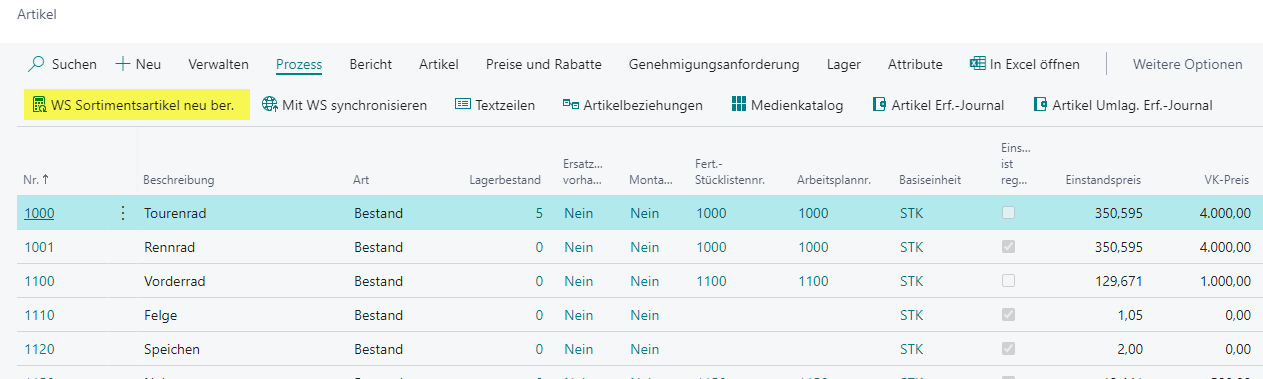Click Lagerbestand value 5 for Tourenrad

point(539,213)
